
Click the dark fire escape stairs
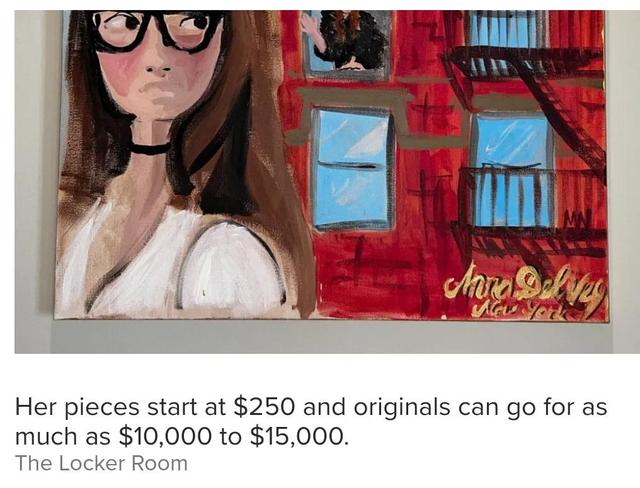(x=563, y=106)
